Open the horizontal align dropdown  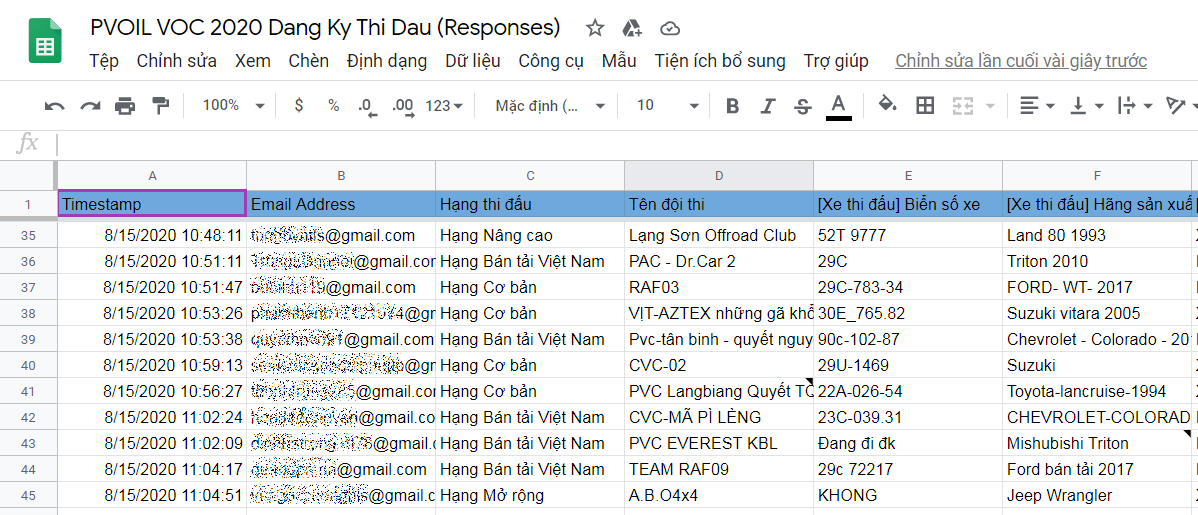pyautogui.click(x=1038, y=105)
